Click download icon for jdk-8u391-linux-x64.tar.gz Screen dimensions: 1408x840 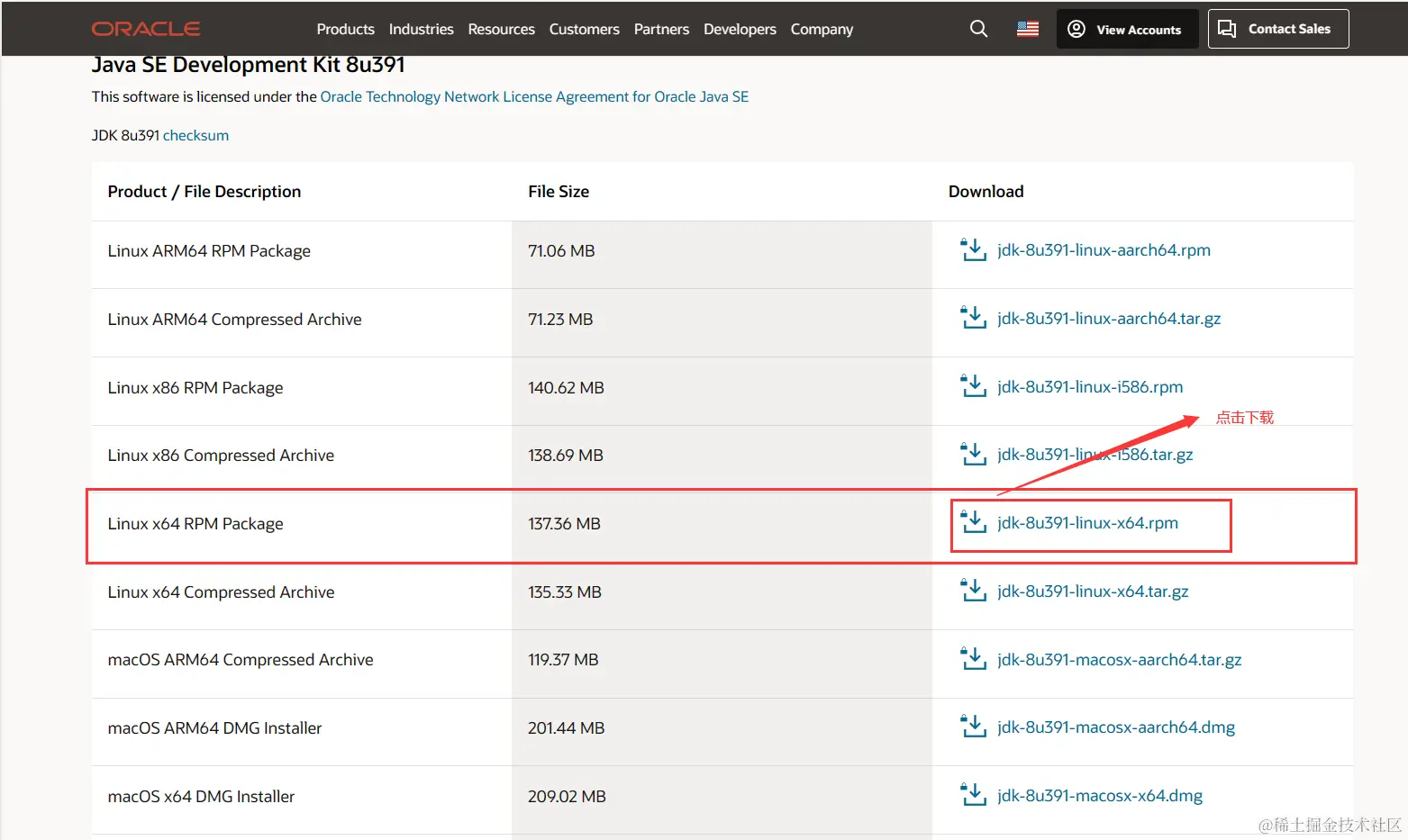click(973, 592)
